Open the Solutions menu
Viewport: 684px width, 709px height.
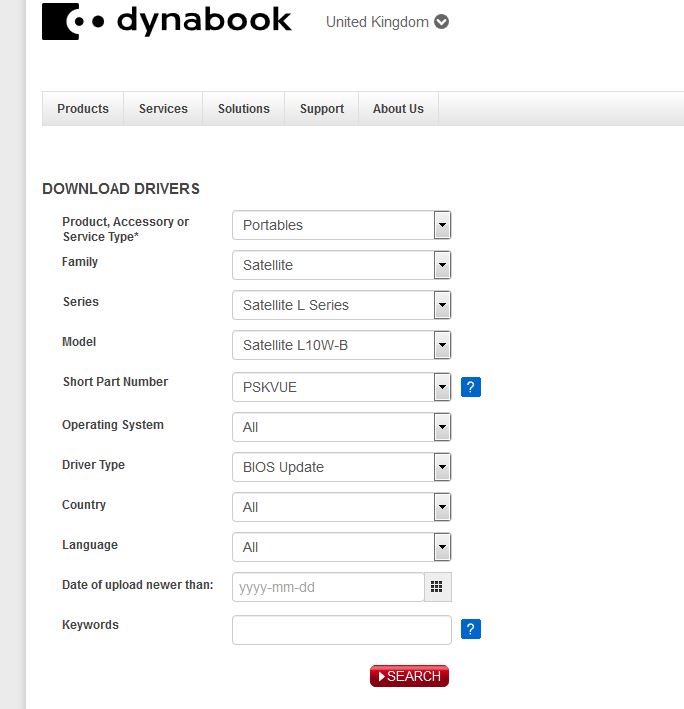coord(244,109)
